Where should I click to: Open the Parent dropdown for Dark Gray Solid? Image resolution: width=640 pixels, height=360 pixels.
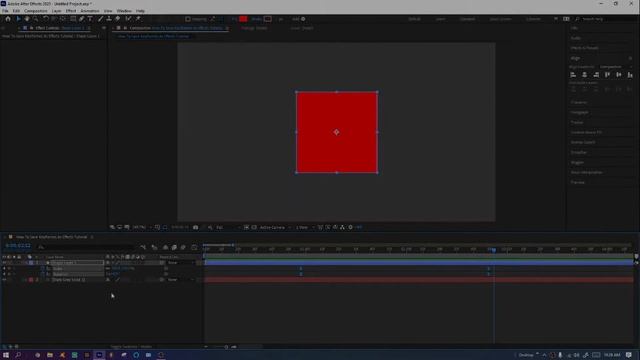(x=180, y=280)
